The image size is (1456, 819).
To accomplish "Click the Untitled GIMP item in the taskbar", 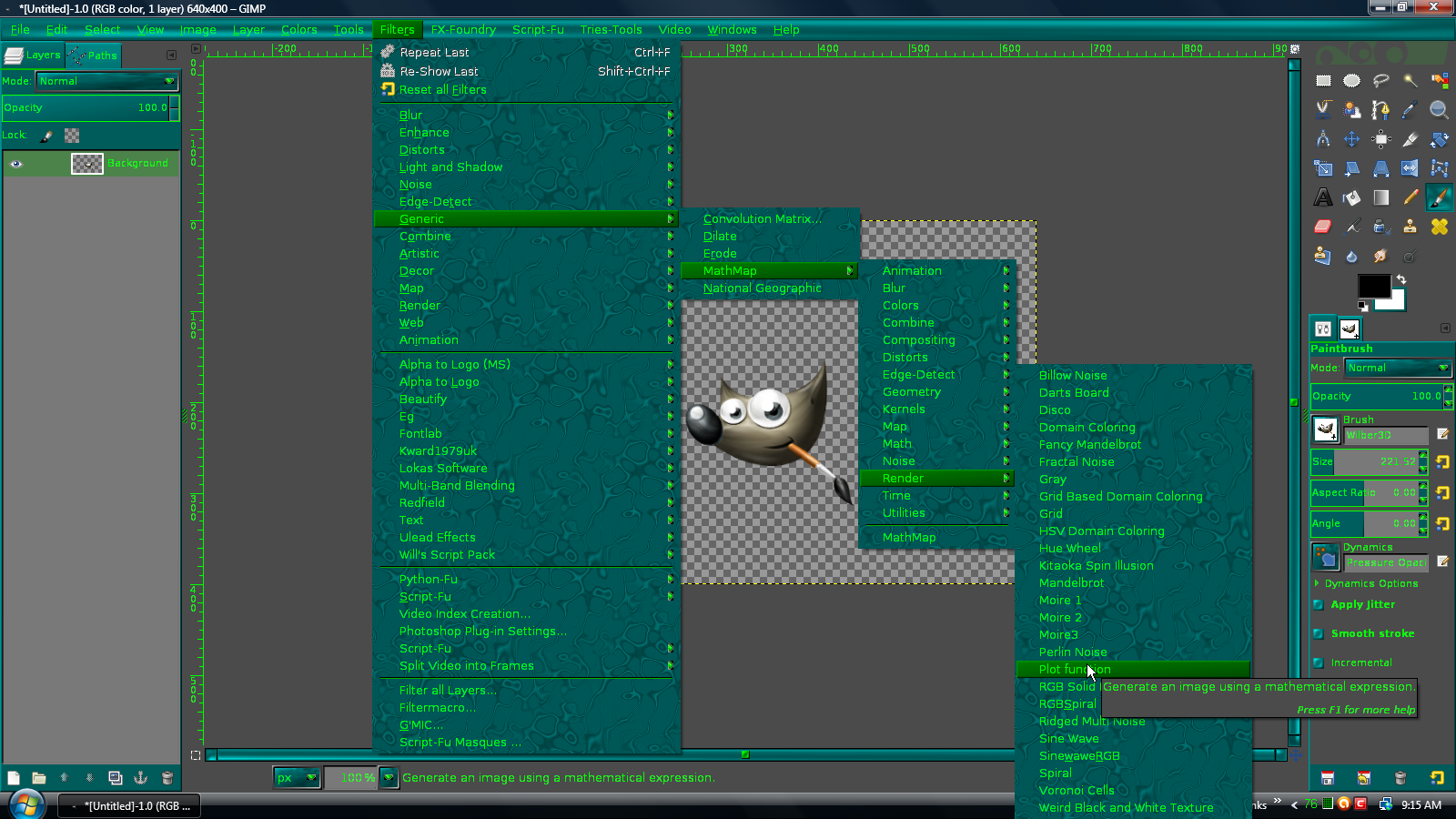I will pos(127,806).
